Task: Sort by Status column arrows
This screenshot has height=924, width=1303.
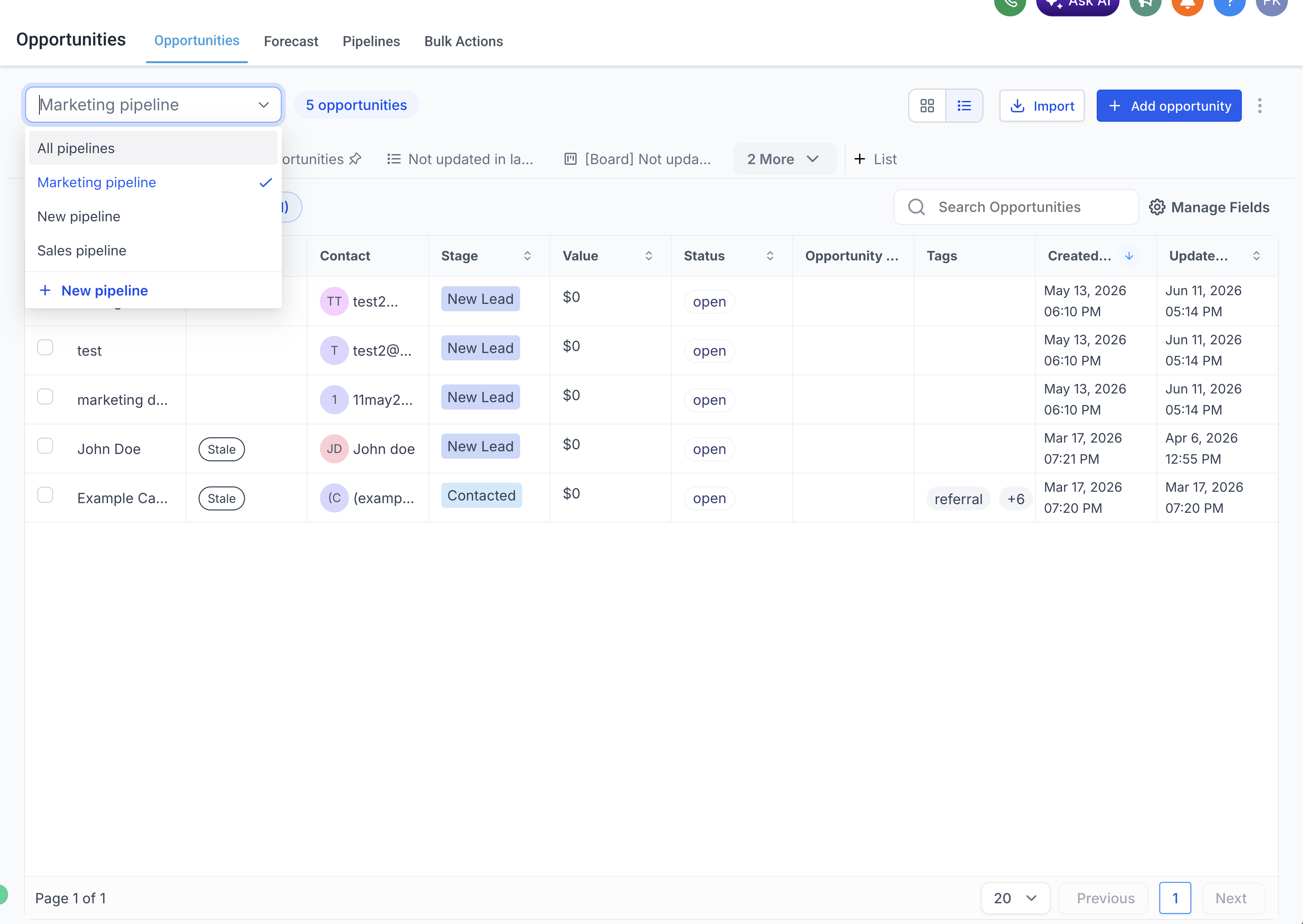Action: pyautogui.click(x=770, y=256)
